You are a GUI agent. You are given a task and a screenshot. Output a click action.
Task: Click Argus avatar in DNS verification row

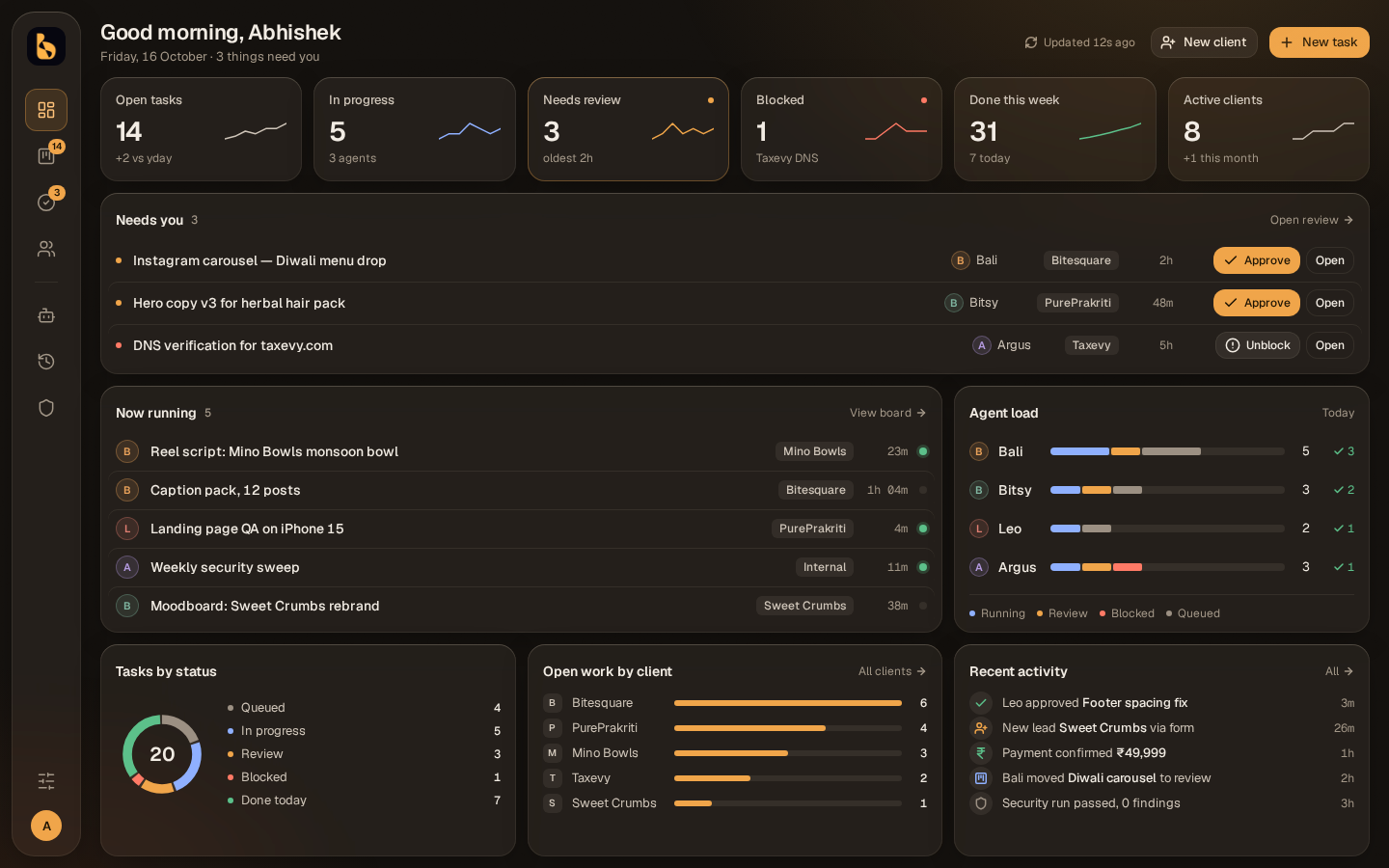click(982, 345)
